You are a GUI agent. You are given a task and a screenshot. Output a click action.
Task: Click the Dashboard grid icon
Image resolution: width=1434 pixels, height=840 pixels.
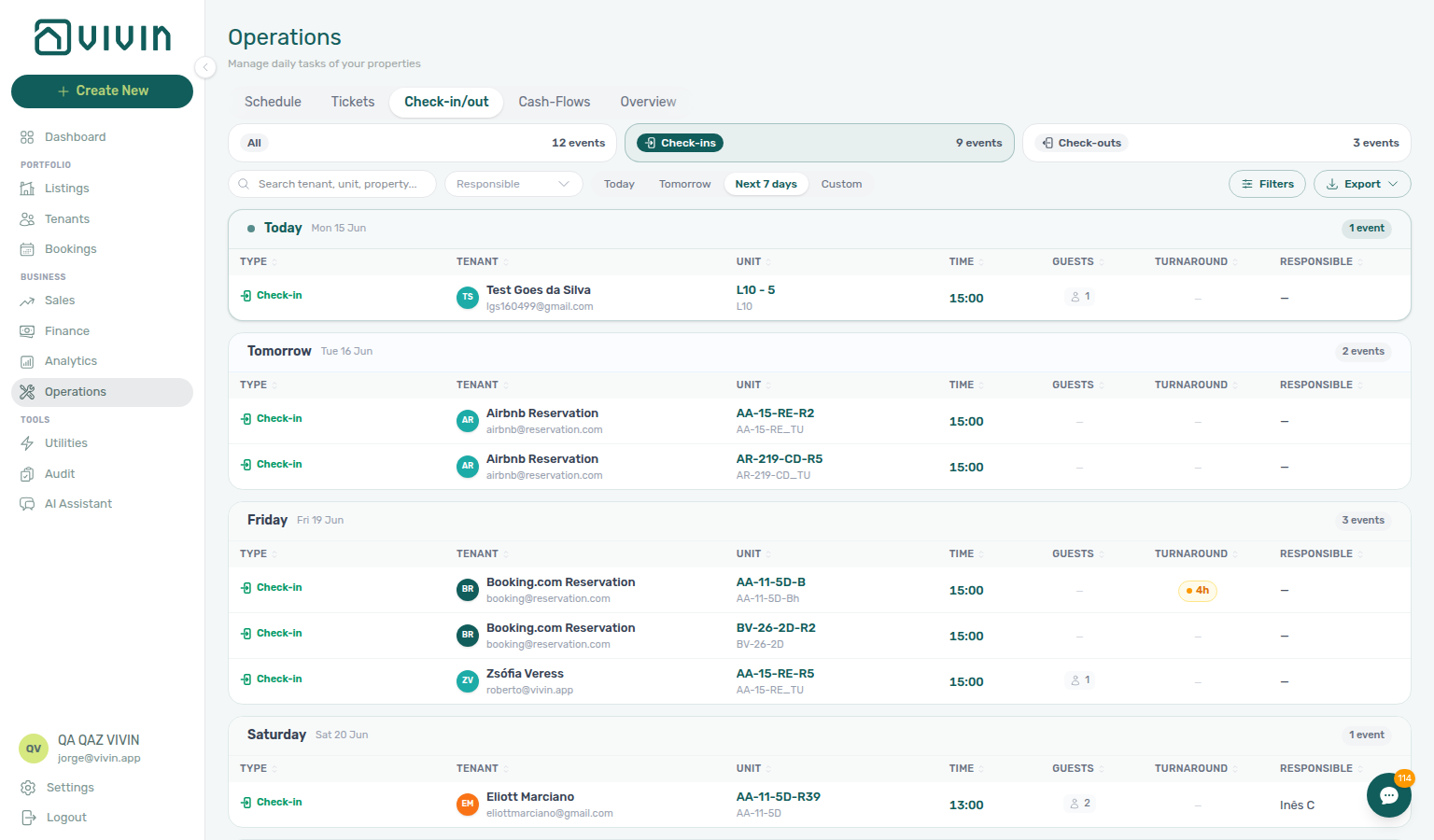coord(27,137)
